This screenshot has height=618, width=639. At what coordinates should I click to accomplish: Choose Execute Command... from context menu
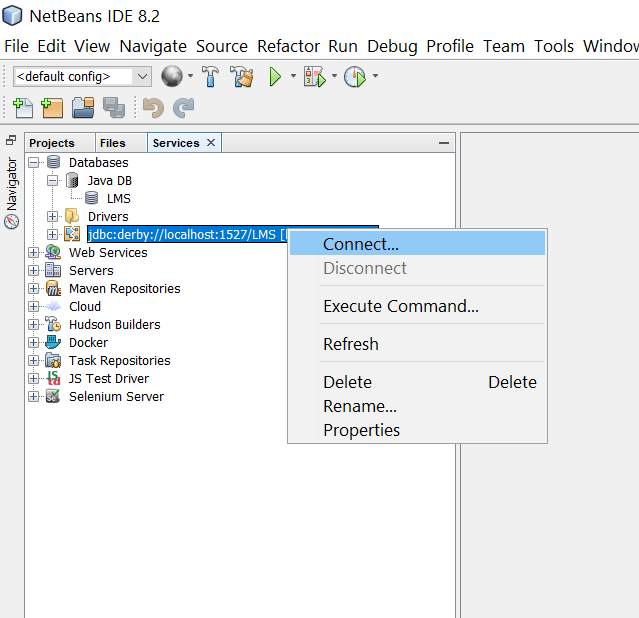coord(417,306)
